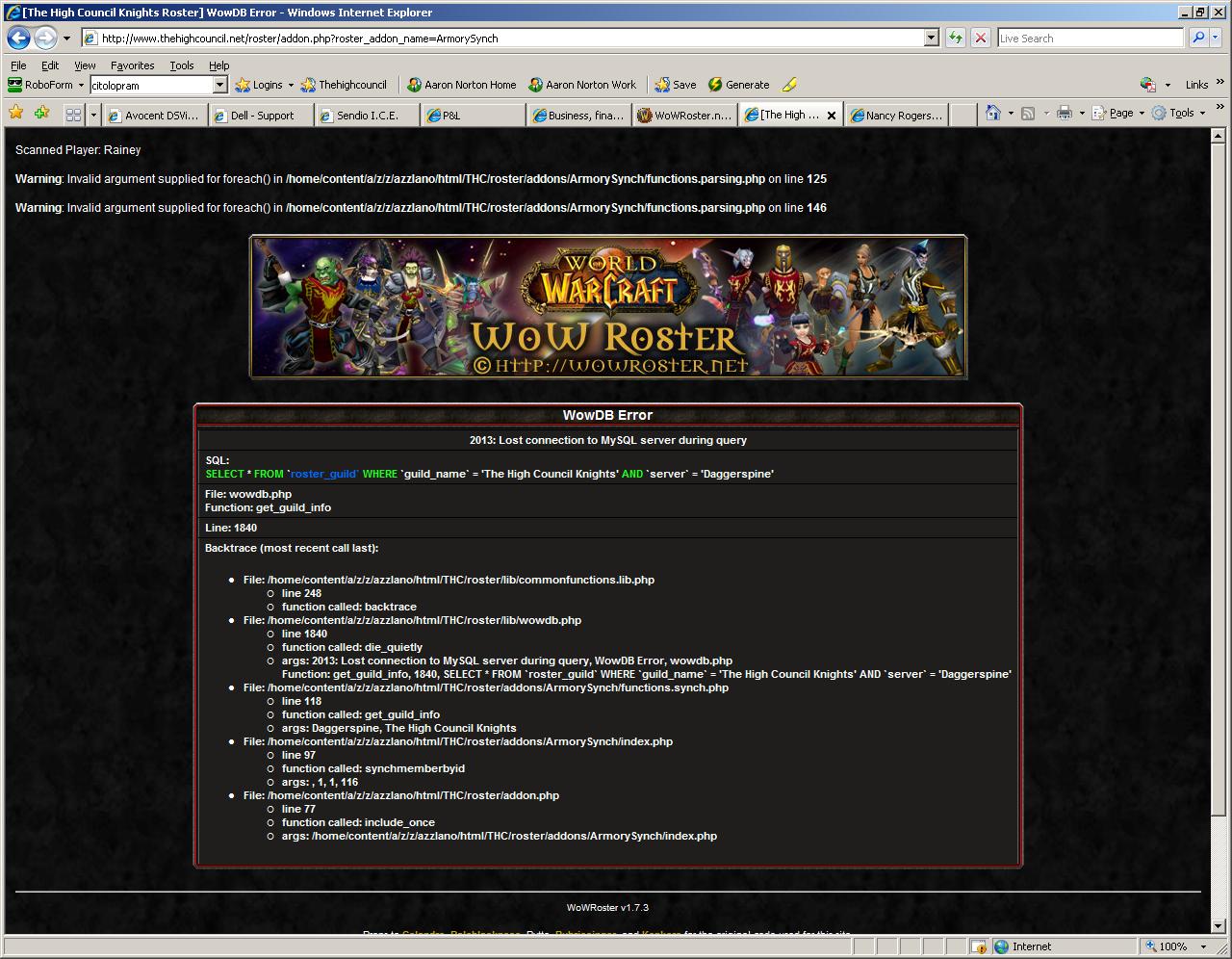Screen dimensions: 1232x959
Task: Click the WoW Roster banner image
Action: 608,306
